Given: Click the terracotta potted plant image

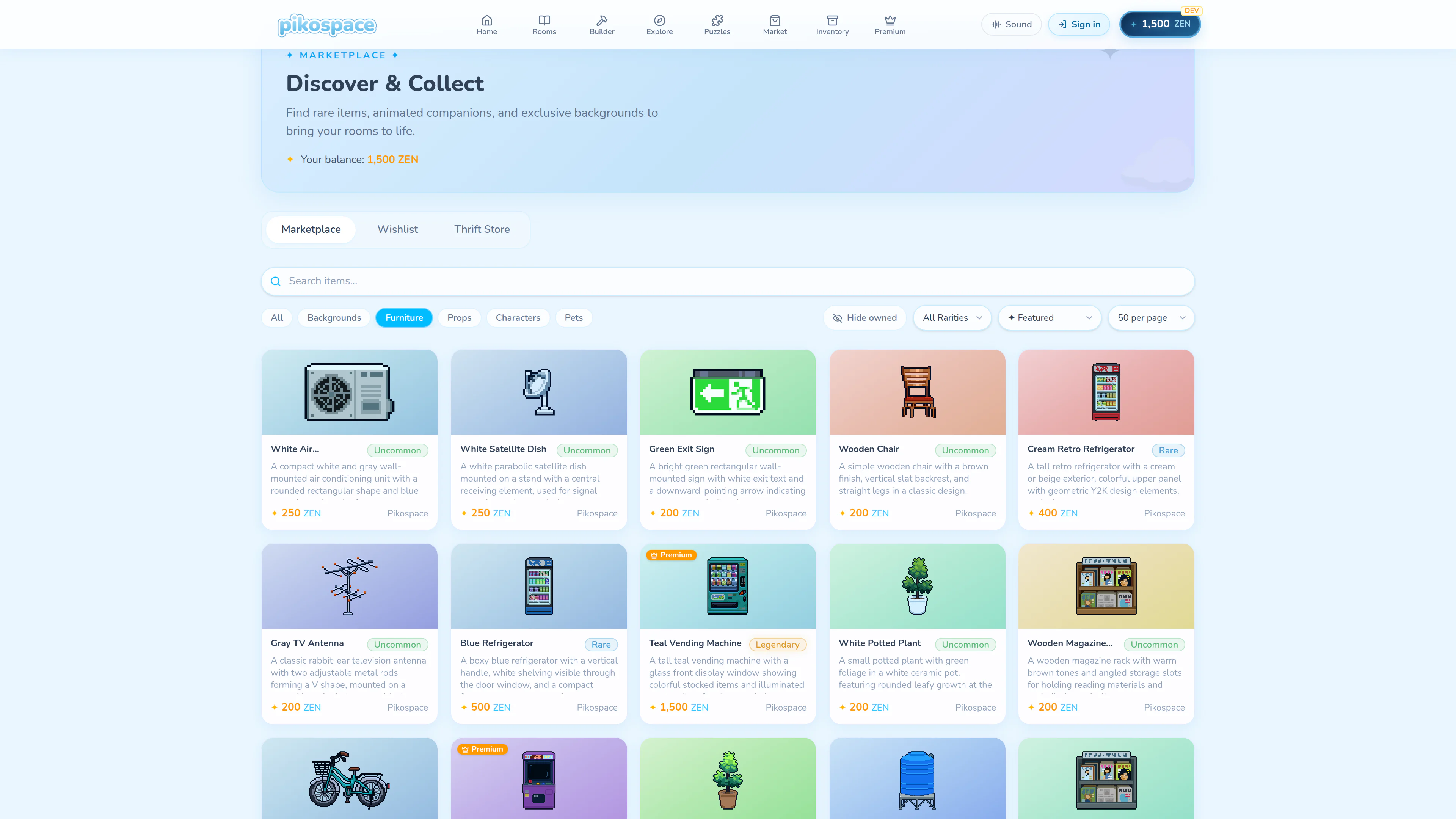Looking at the screenshot, I should 728,780.
